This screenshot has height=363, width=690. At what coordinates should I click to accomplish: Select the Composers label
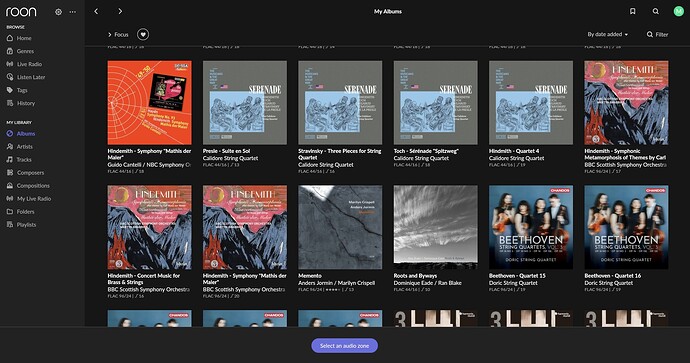(x=30, y=172)
